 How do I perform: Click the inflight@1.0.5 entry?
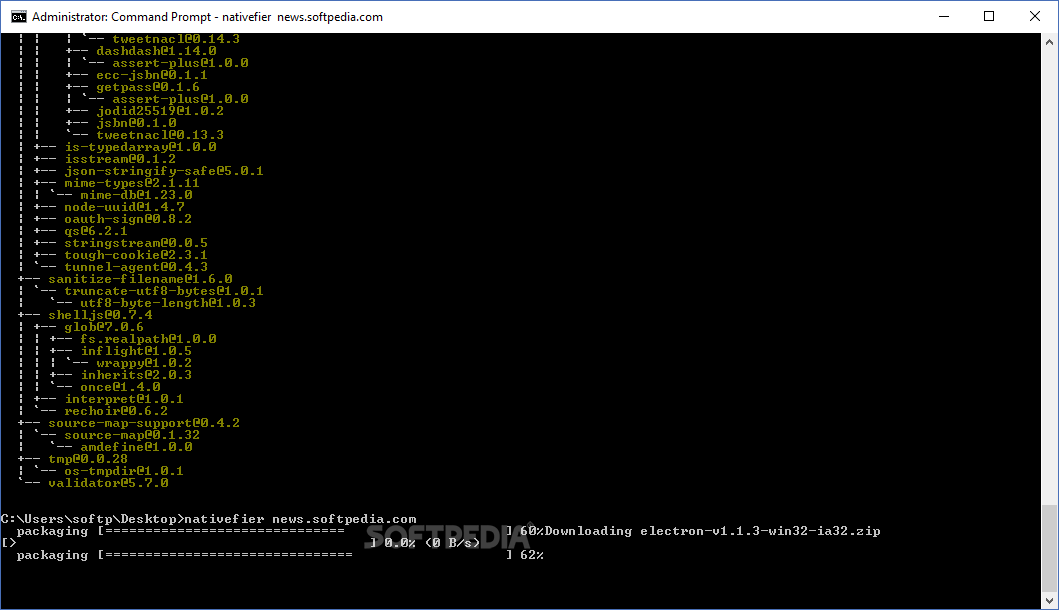pyautogui.click(x=136, y=351)
